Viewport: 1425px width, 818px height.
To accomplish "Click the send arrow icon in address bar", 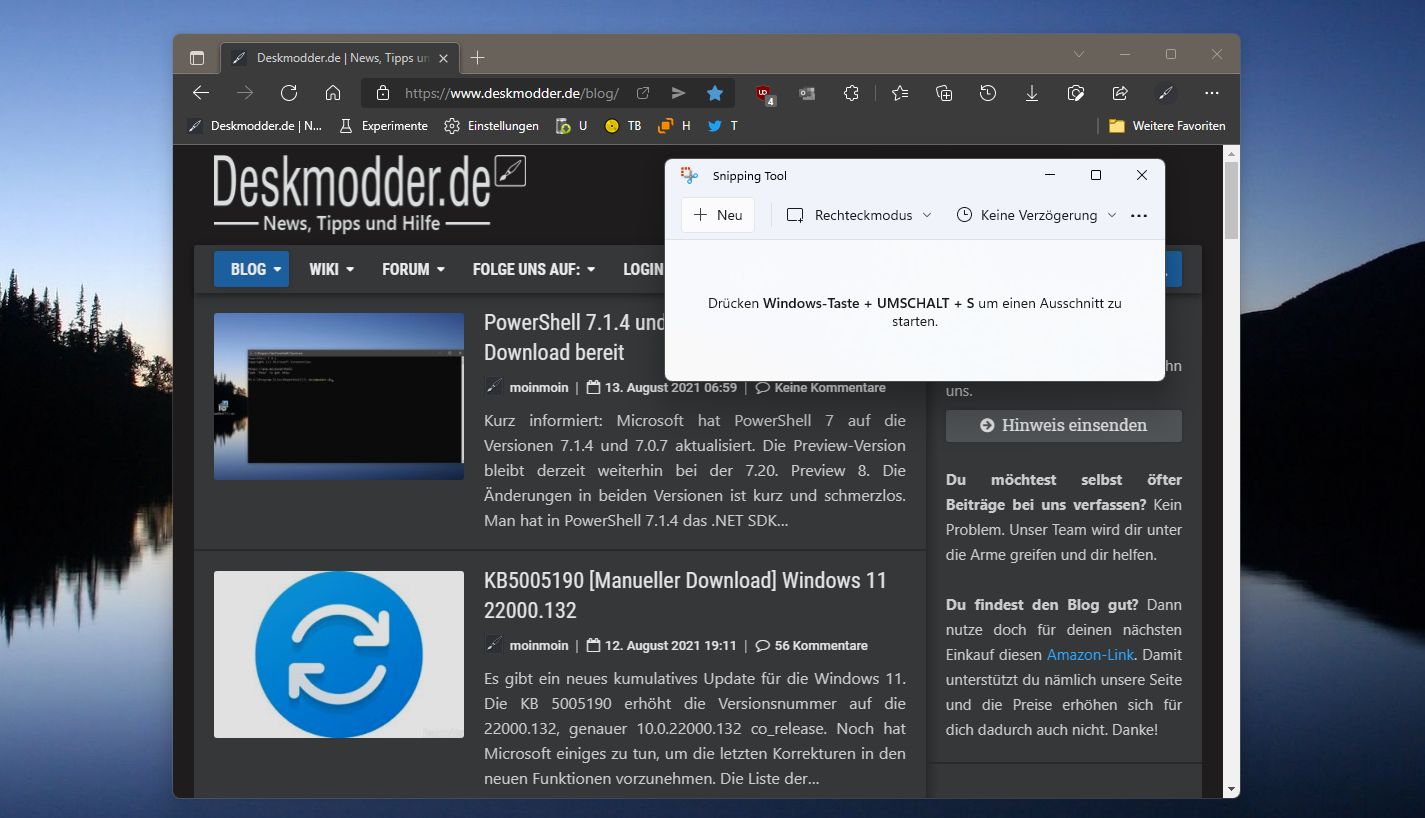I will tap(678, 93).
